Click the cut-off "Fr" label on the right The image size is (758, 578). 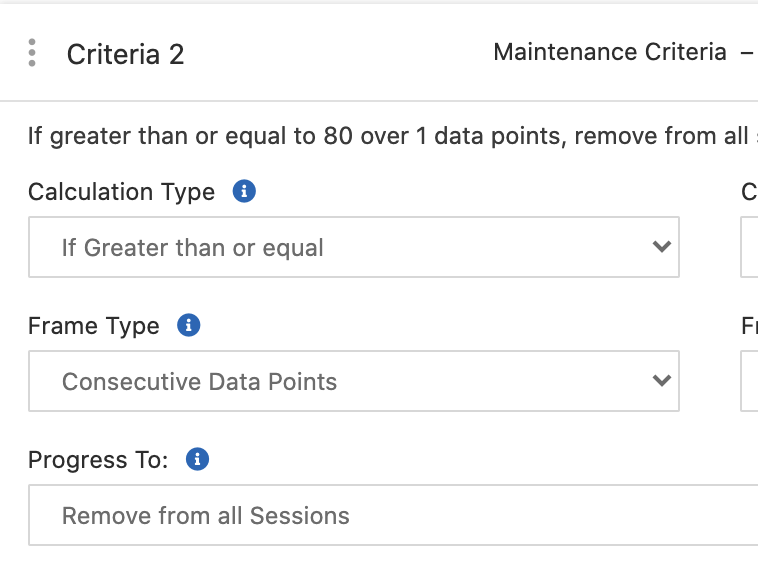click(749, 326)
